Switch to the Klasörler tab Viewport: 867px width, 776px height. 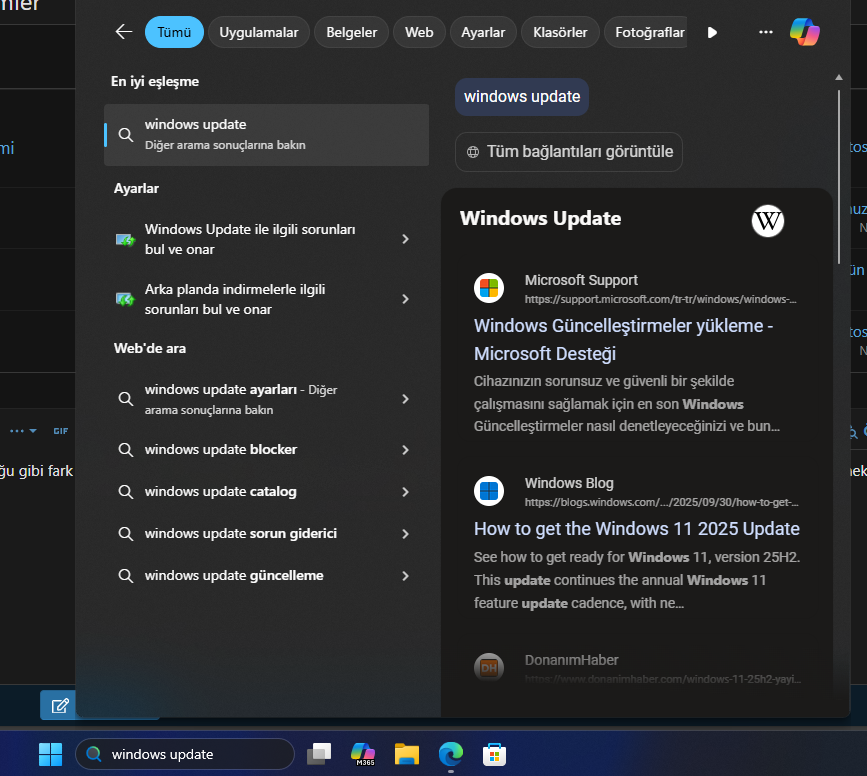click(x=560, y=32)
